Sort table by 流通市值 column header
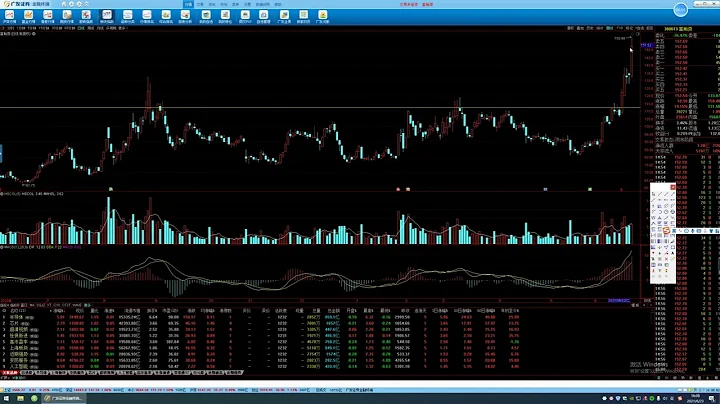The image size is (720, 404). click(132, 311)
